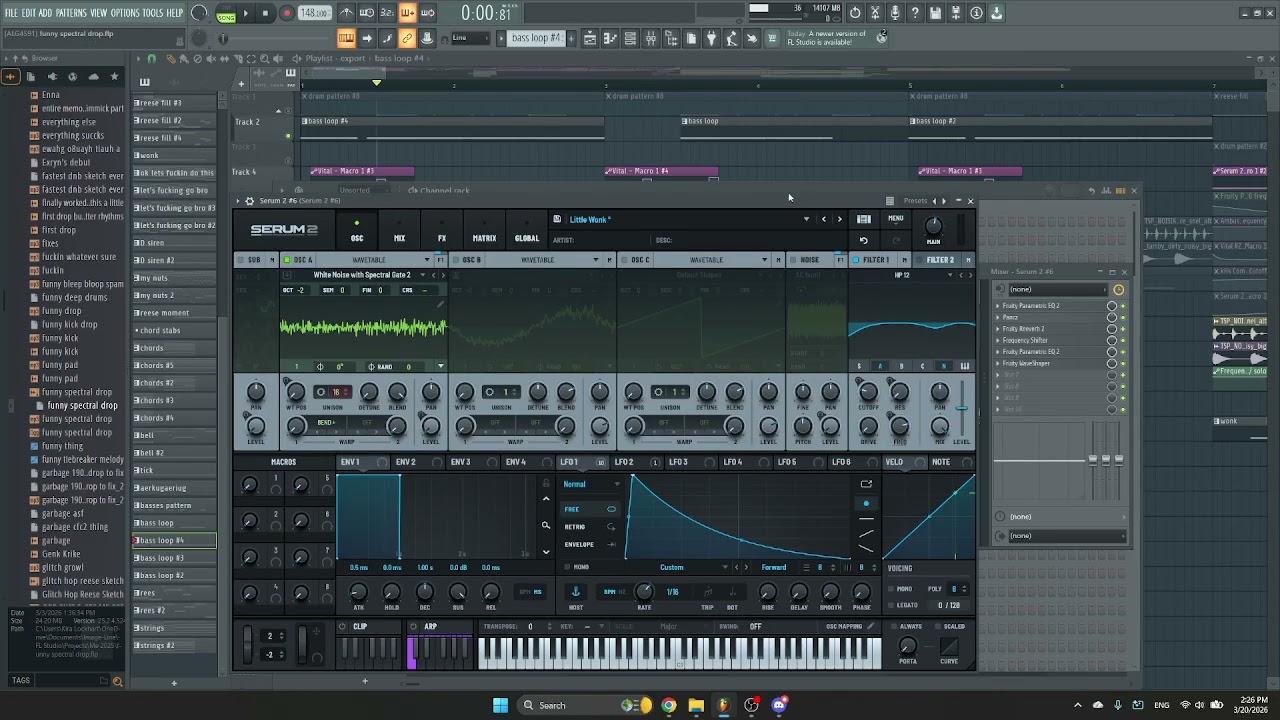Open the White Noise wavetable selector dropdown
Screen dimensions: 1280x720
(x=421, y=275)
